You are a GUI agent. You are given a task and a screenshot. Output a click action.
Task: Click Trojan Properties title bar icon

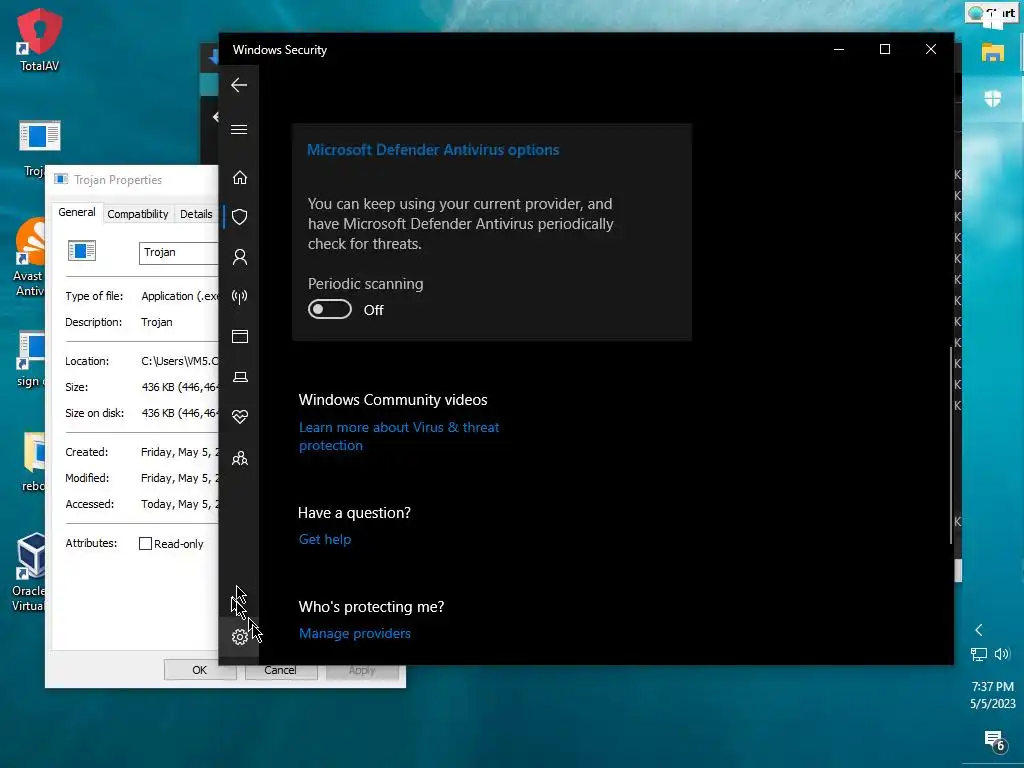61,180
